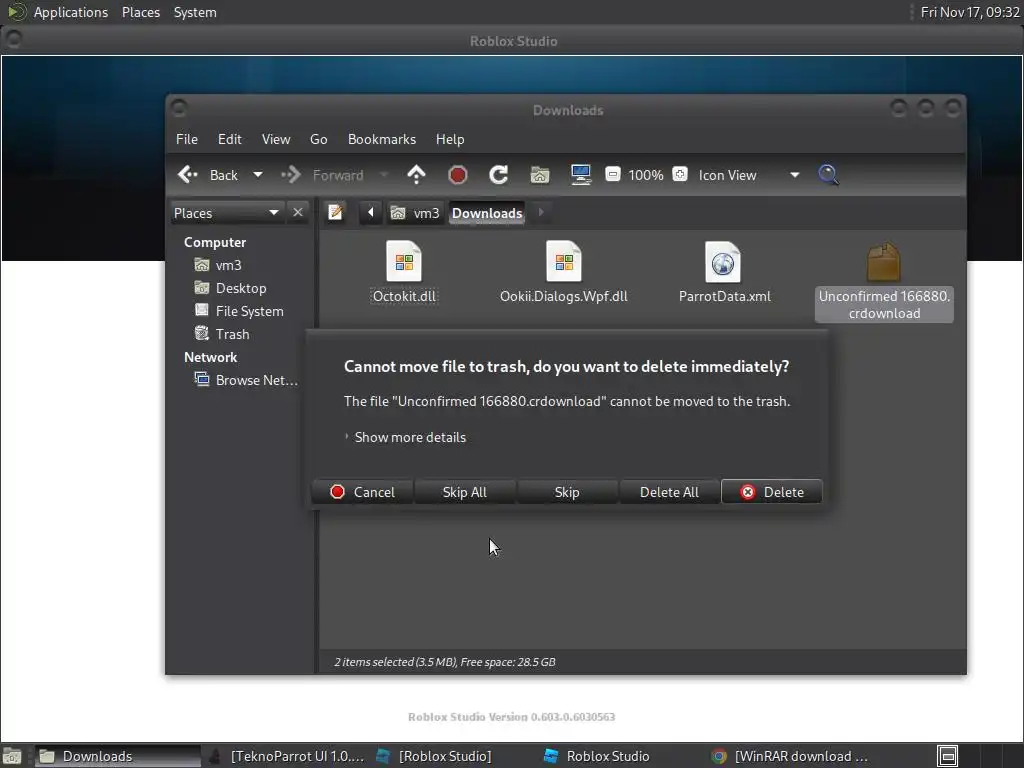Switch to TeknoParrot UI taskbar entry
1024x768 pixels.
tap(287, 756)
